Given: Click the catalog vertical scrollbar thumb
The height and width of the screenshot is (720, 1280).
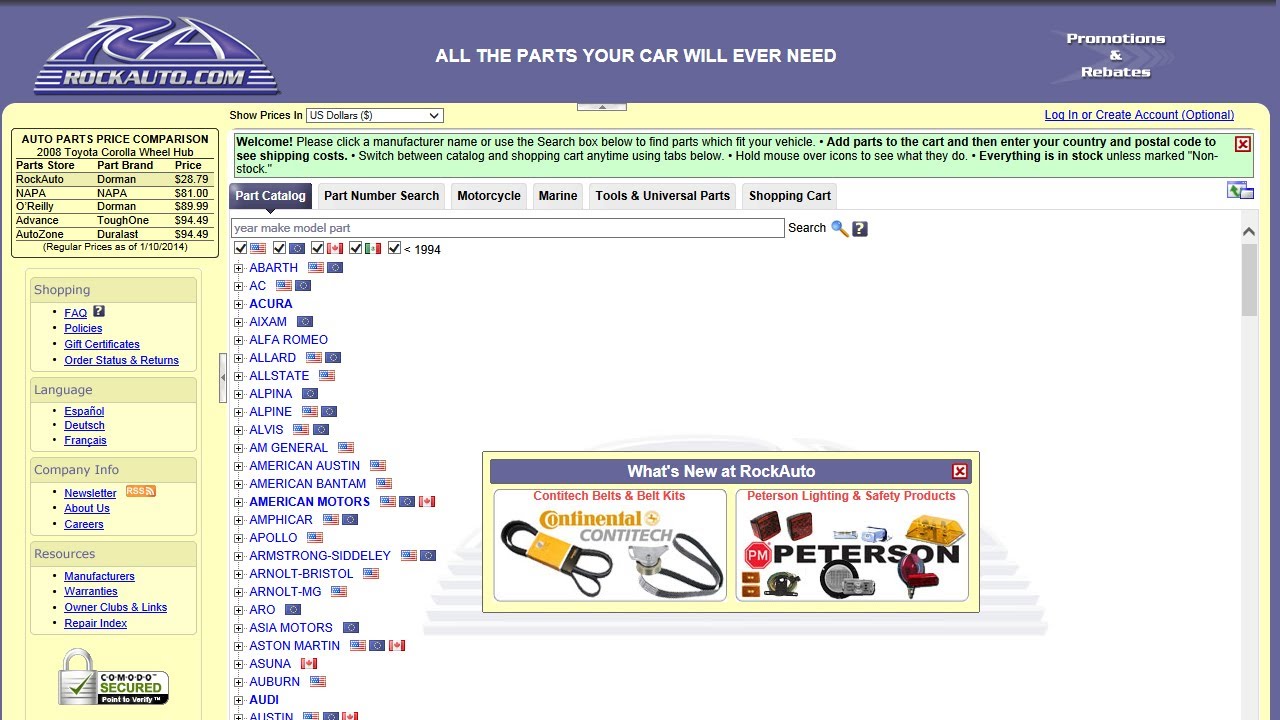Looking at the screenshot, I should (1249, 280).
